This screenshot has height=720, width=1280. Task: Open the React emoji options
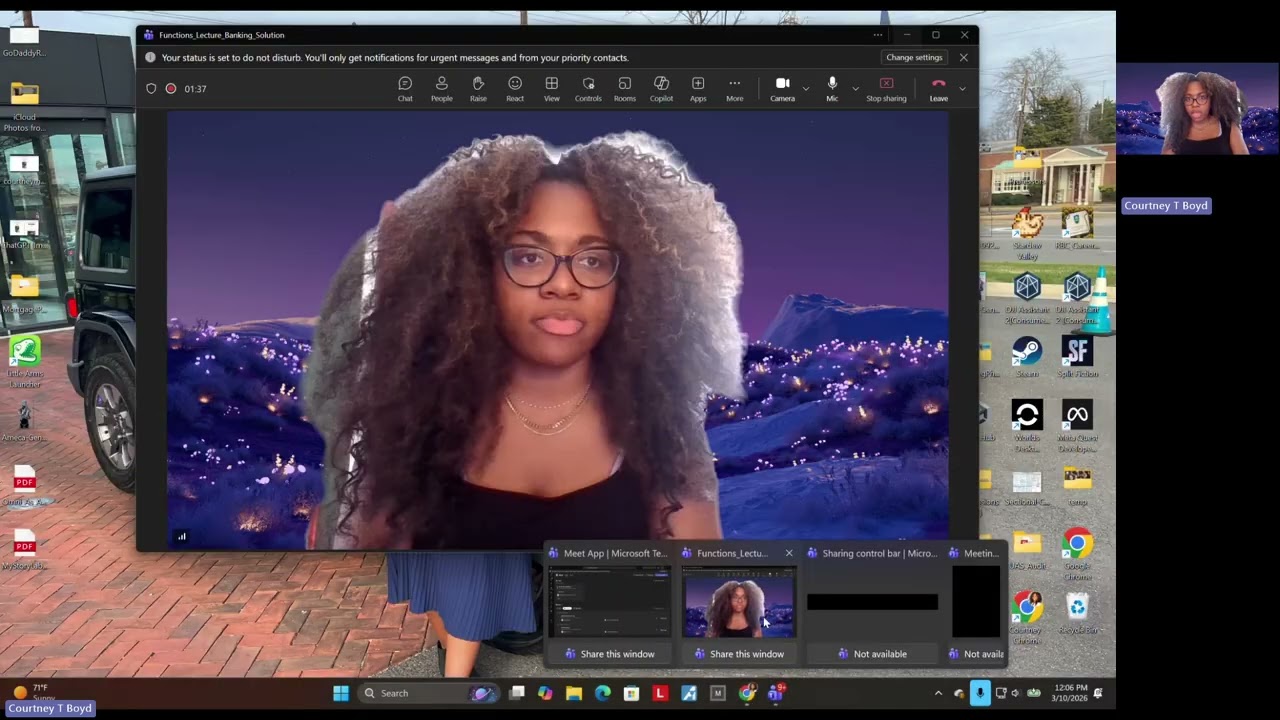(515, 89)
